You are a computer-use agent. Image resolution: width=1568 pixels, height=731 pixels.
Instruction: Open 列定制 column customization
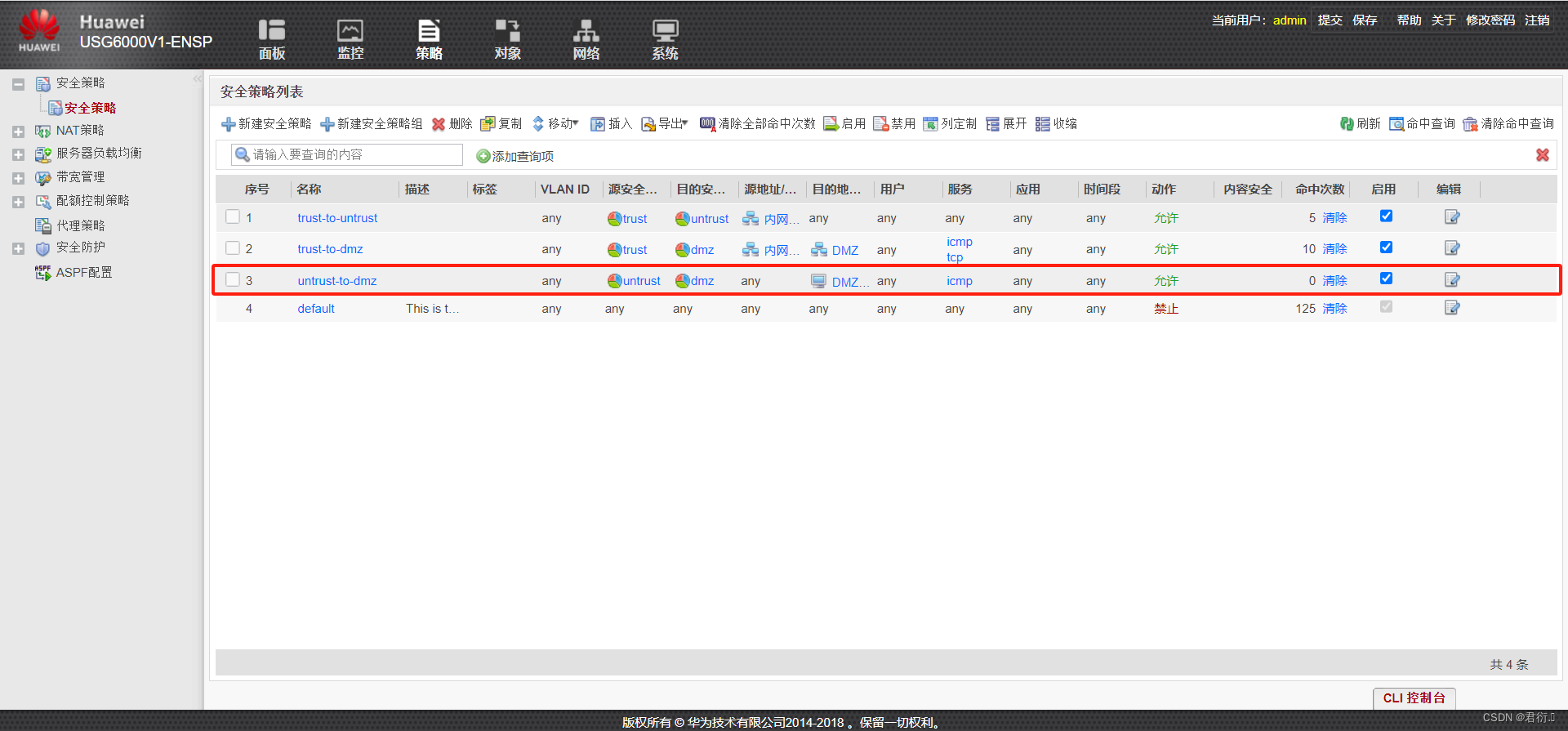coord(950,123)
